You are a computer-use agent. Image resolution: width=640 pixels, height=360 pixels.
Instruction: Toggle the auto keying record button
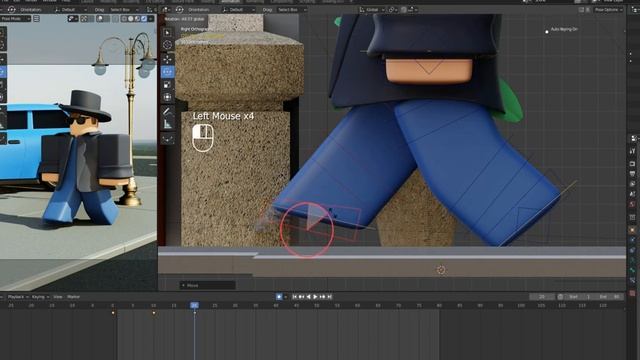pyautogui.click(x=279, y=297)
